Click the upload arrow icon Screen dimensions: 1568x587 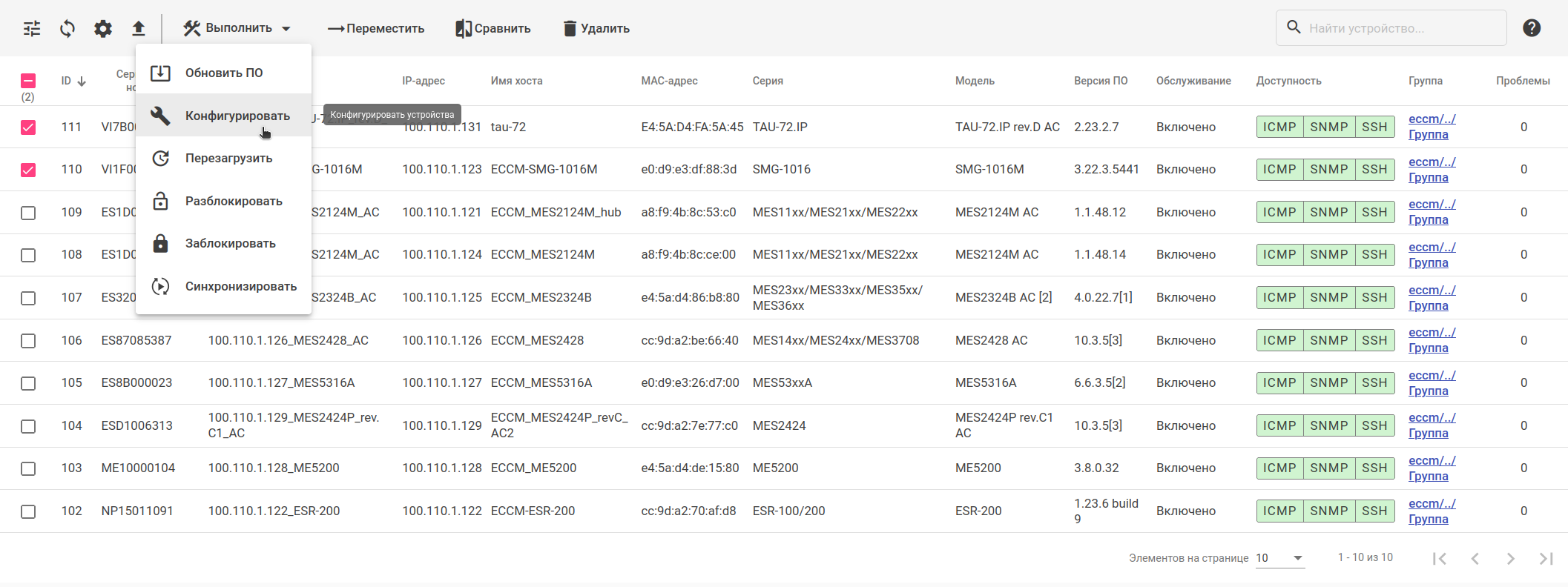(x=139, y=29)
